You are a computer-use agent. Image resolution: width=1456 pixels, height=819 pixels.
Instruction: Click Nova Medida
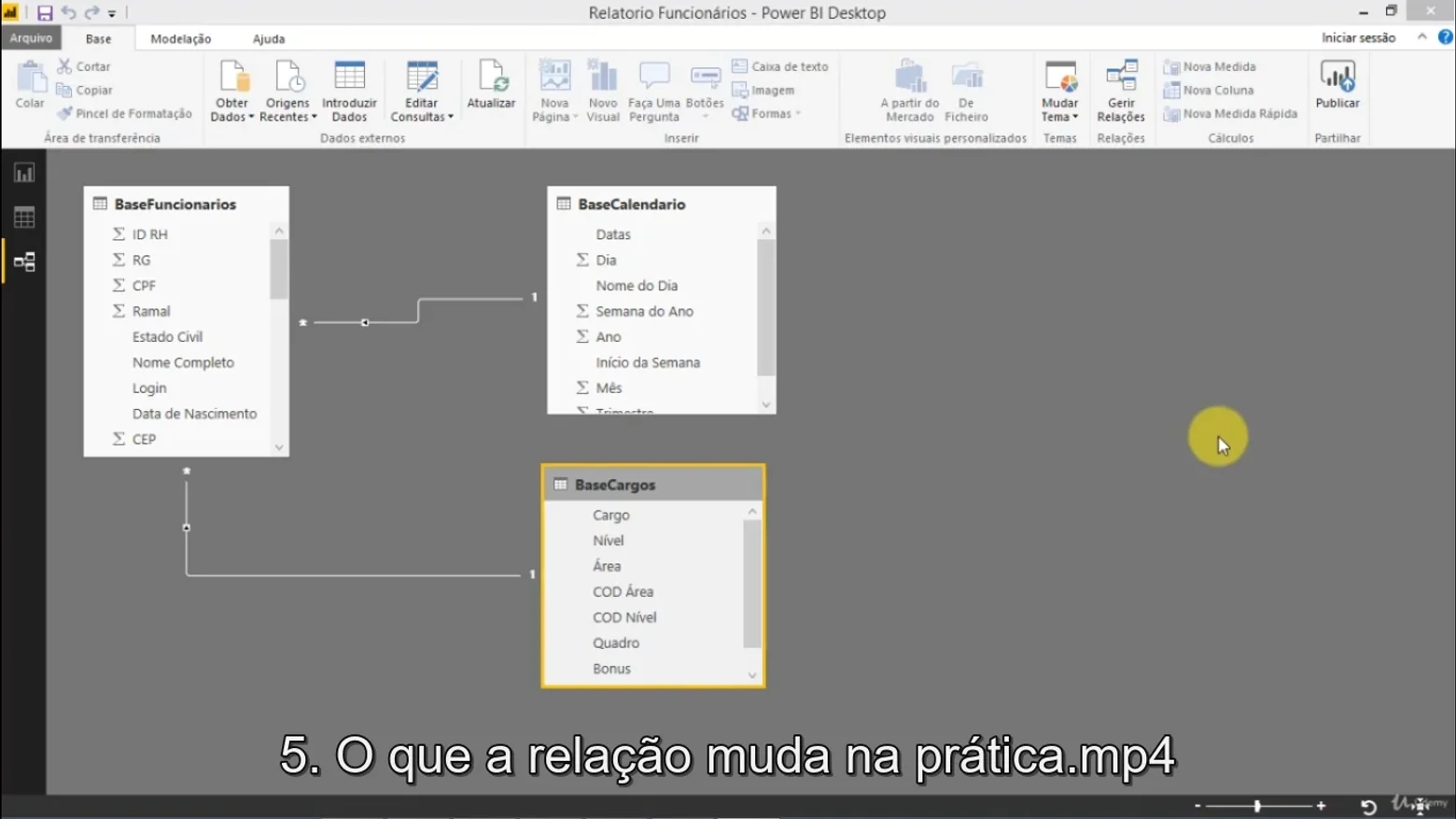(x=1210, y=66)
